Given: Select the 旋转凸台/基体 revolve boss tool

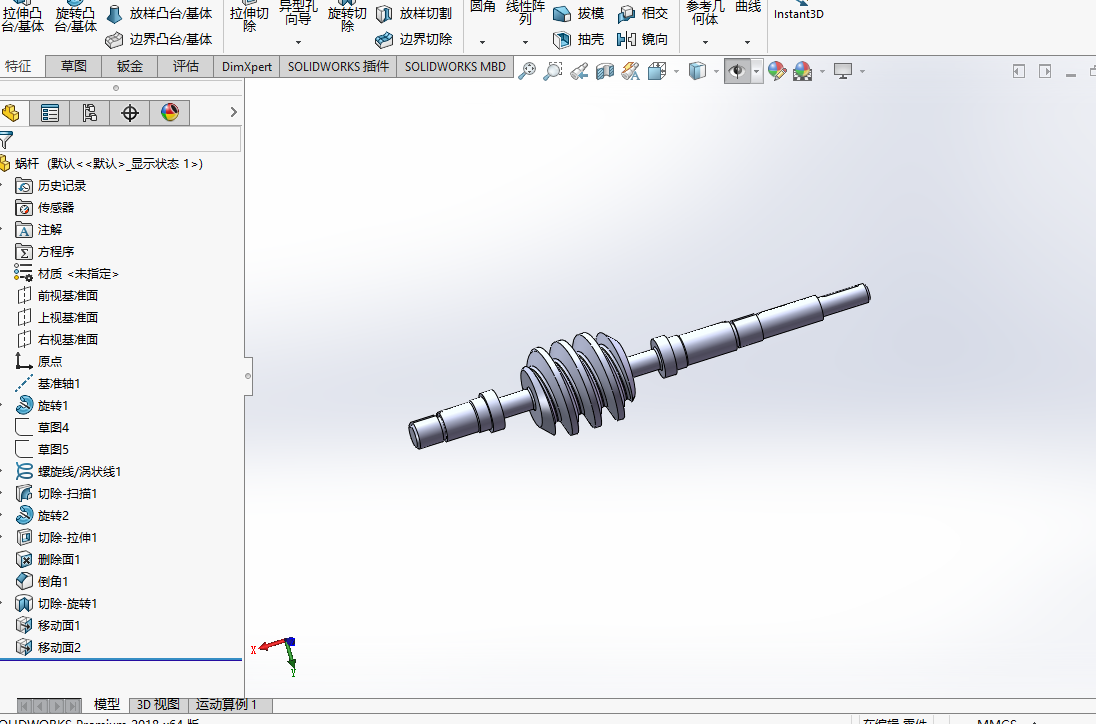Looking at the screenshot, I should [x=75, y=17].
